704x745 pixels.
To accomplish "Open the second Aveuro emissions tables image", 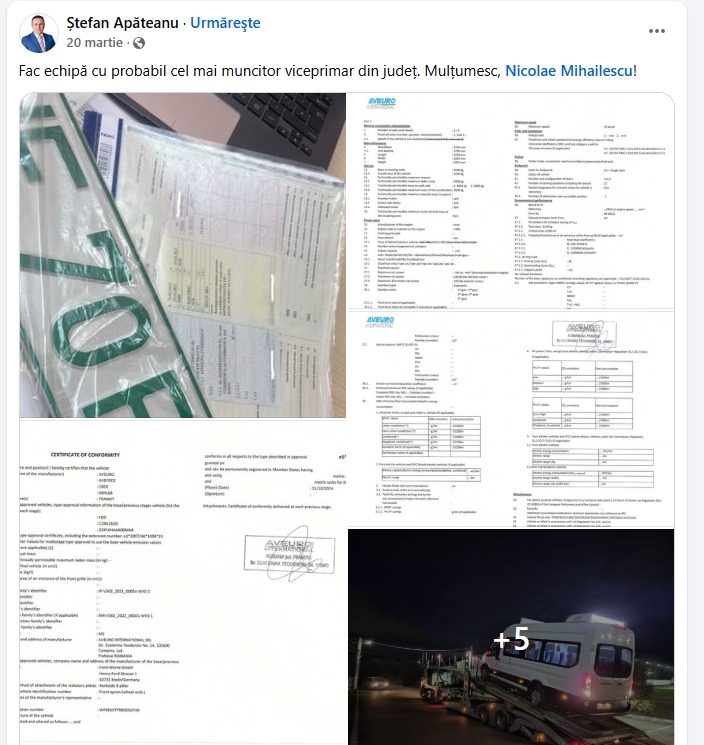I will click(x=511, y=419).
